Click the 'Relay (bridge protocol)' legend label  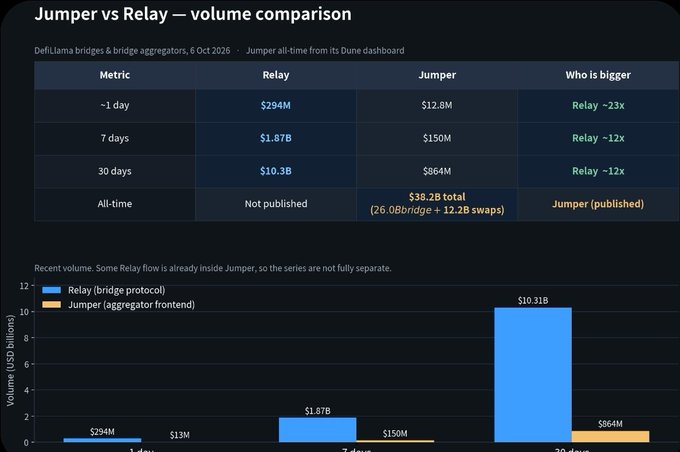coord(116,290)
